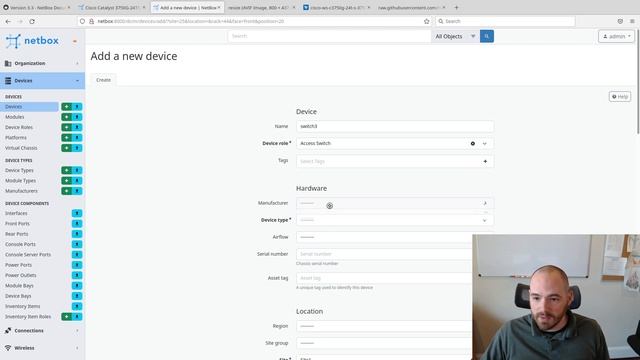Import Virtual Chassis with the blue icon
This screenshot has height=360, width=640.
[x=77, y=148]
